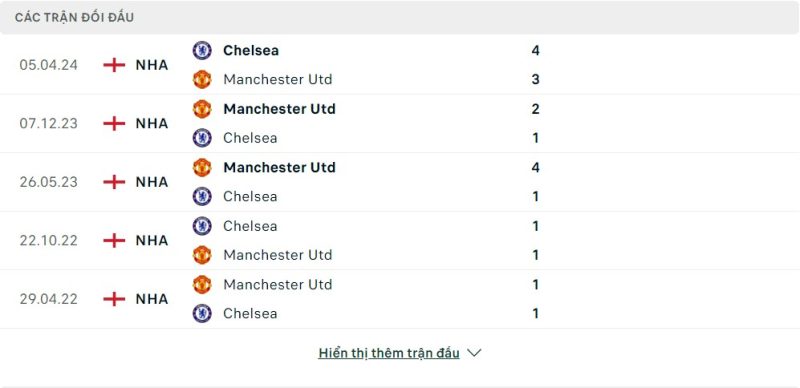The height and width of the screenshot is (388, 800).
Task: Open Manchester Utd name in 22.10.22 match
Action: tap(278, 255)
